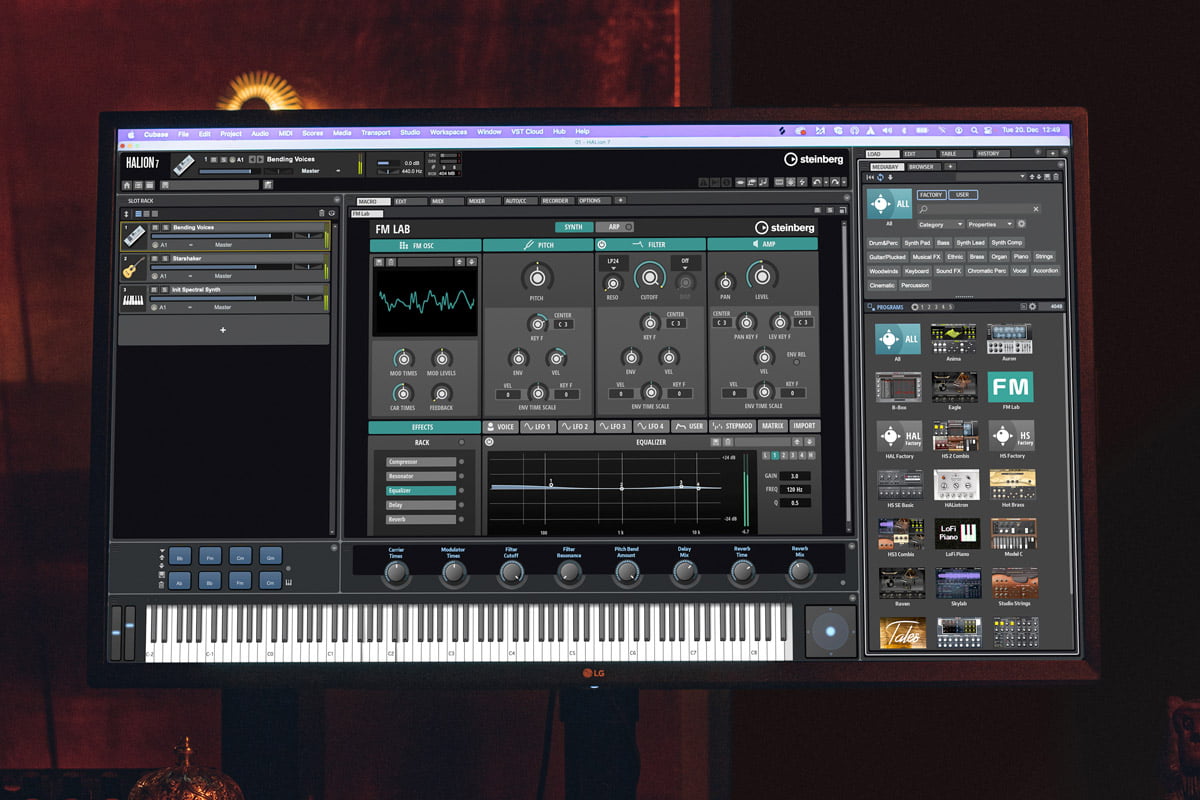The image size is (1200, 800).
Task: Open MediaBay filter settings gear icon
Action: point(1022,224)
